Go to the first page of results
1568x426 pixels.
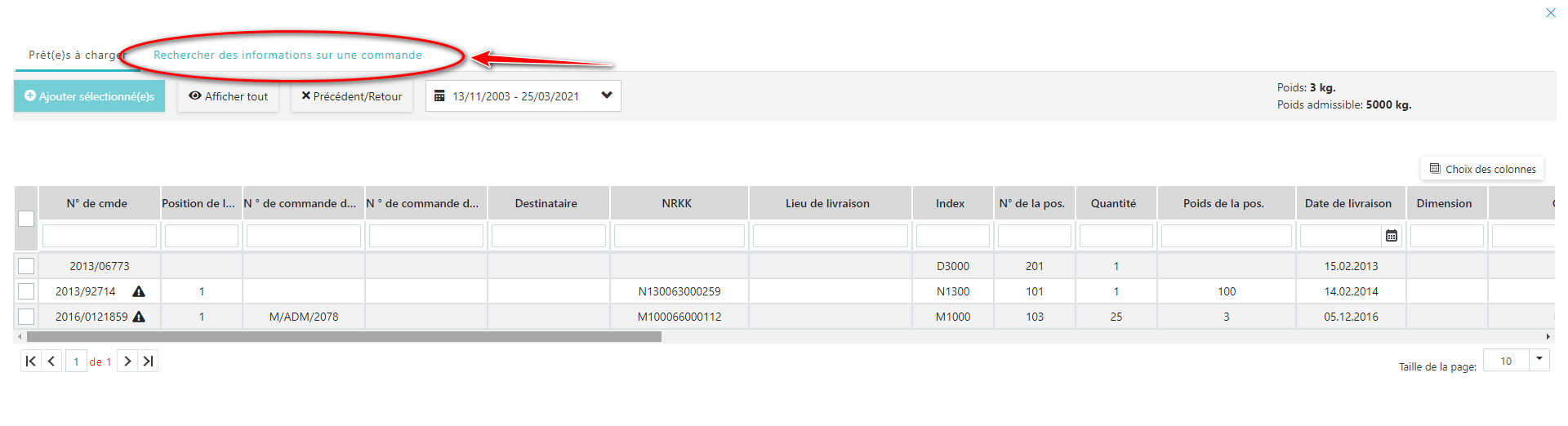30,362
